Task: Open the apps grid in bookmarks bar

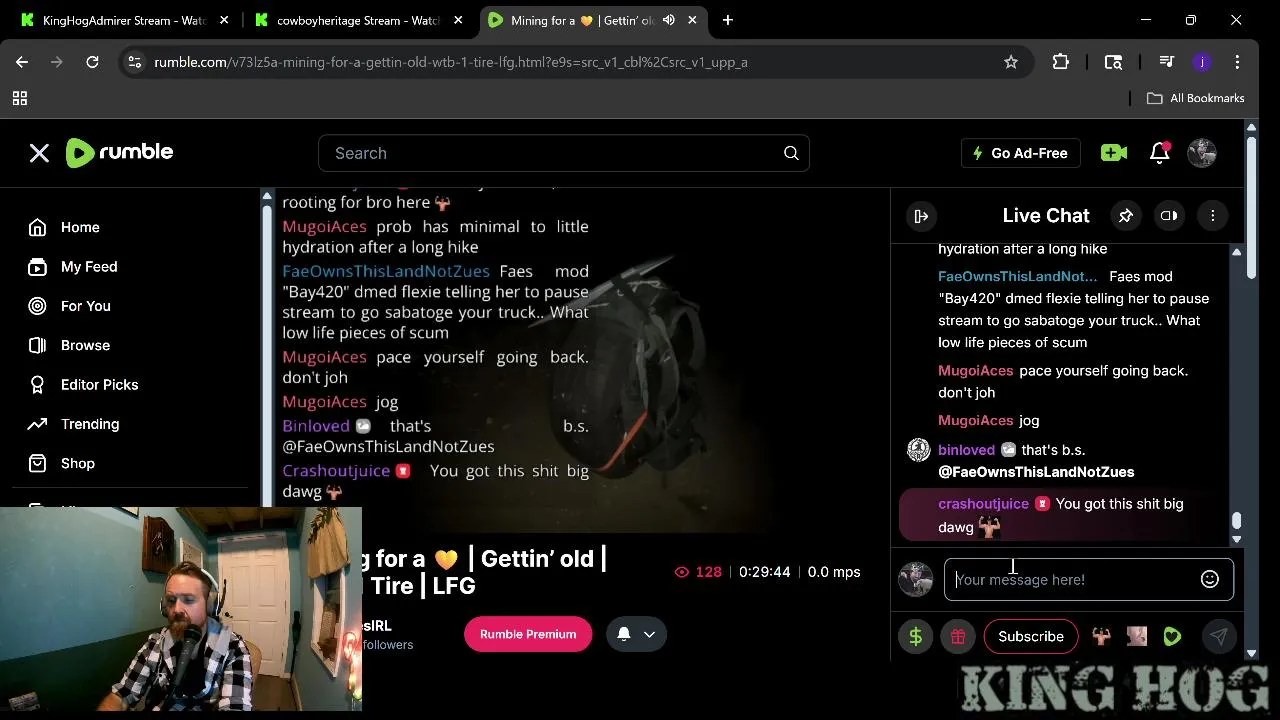Action: click(19, 98)
